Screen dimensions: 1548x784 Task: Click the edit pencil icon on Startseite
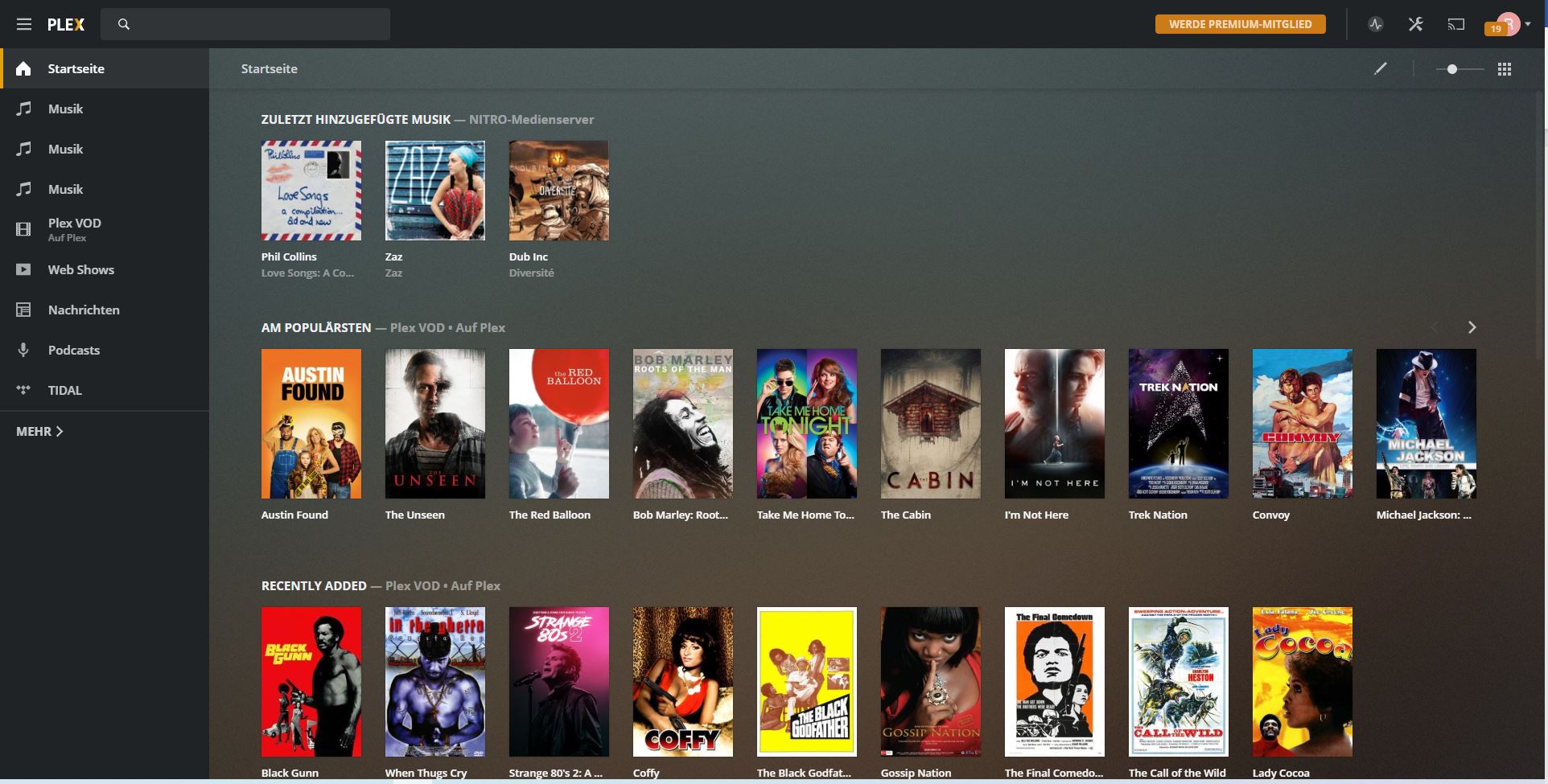1381,68
